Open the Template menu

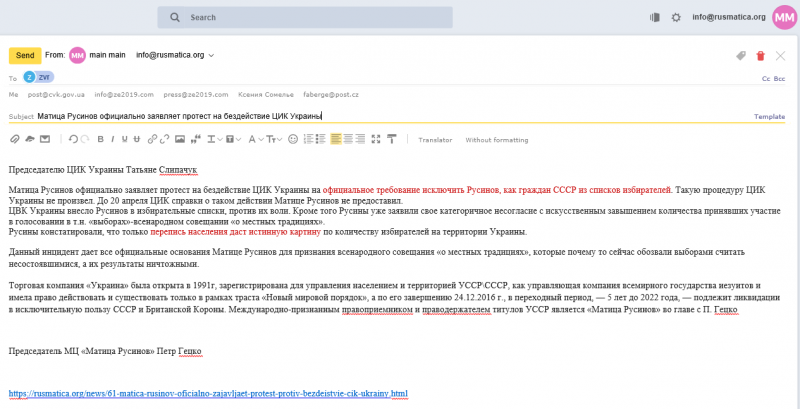coord(769,116)
